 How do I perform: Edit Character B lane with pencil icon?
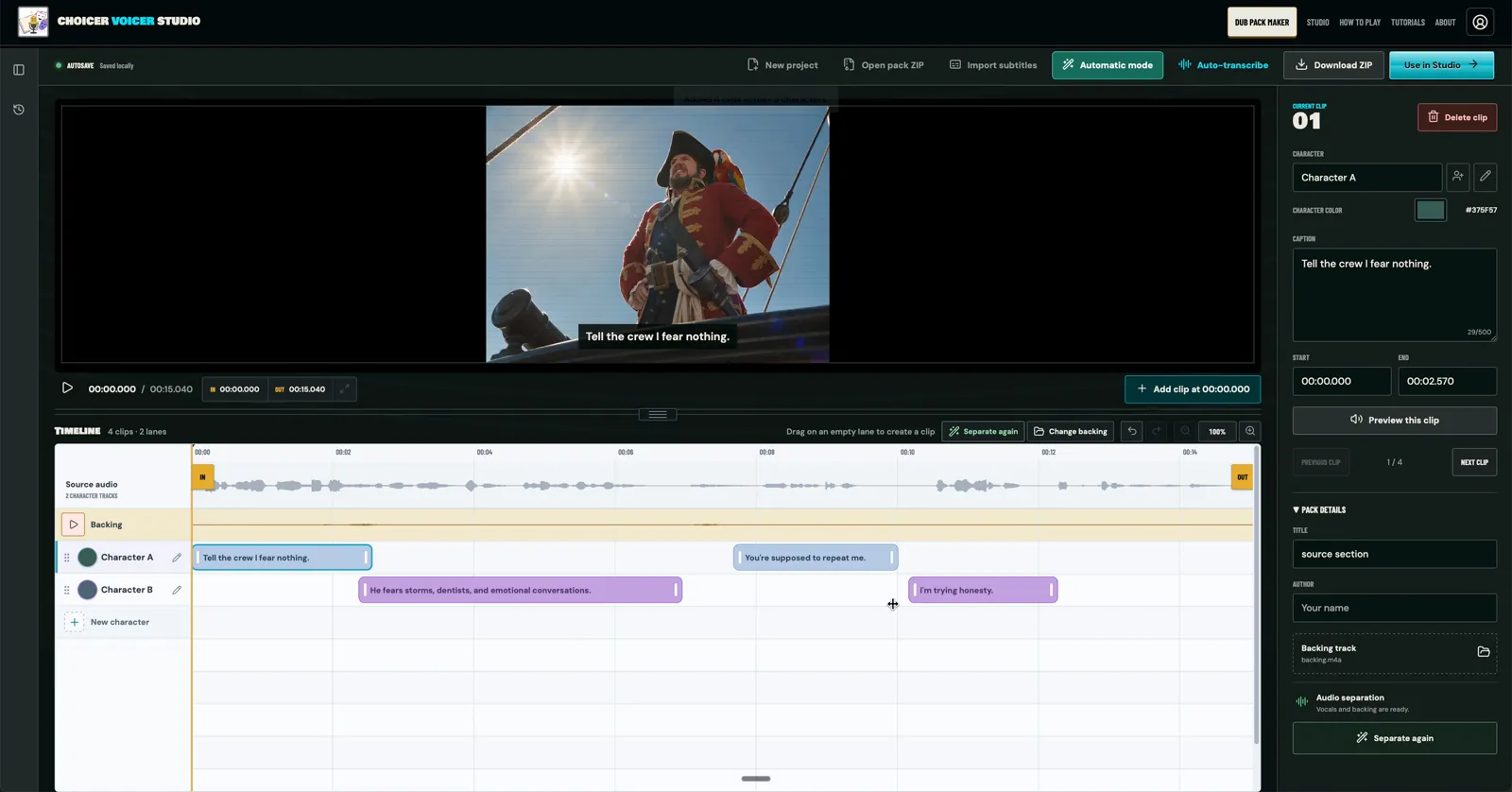pos(177,590)
